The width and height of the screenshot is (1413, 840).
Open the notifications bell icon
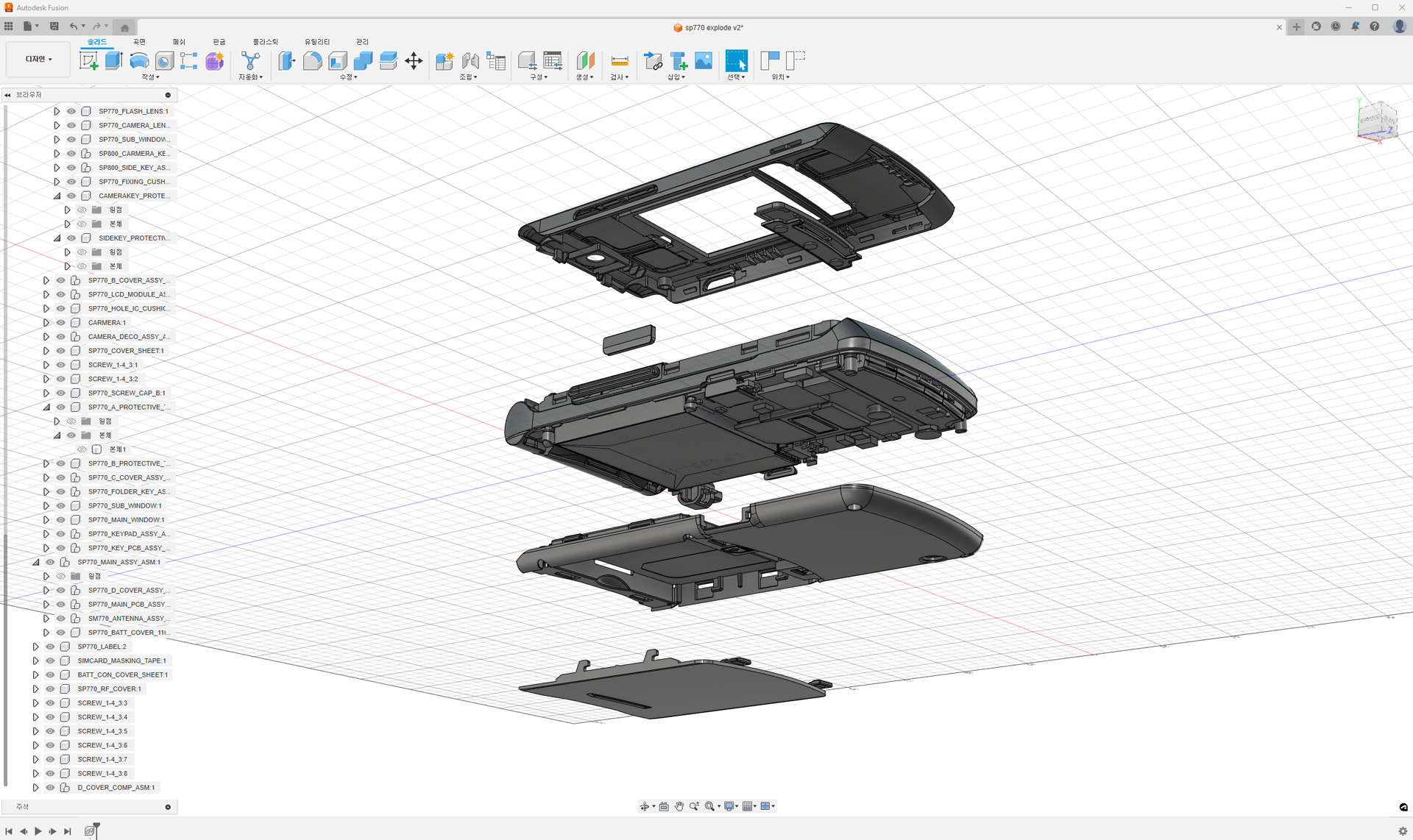pos(1355,26)
